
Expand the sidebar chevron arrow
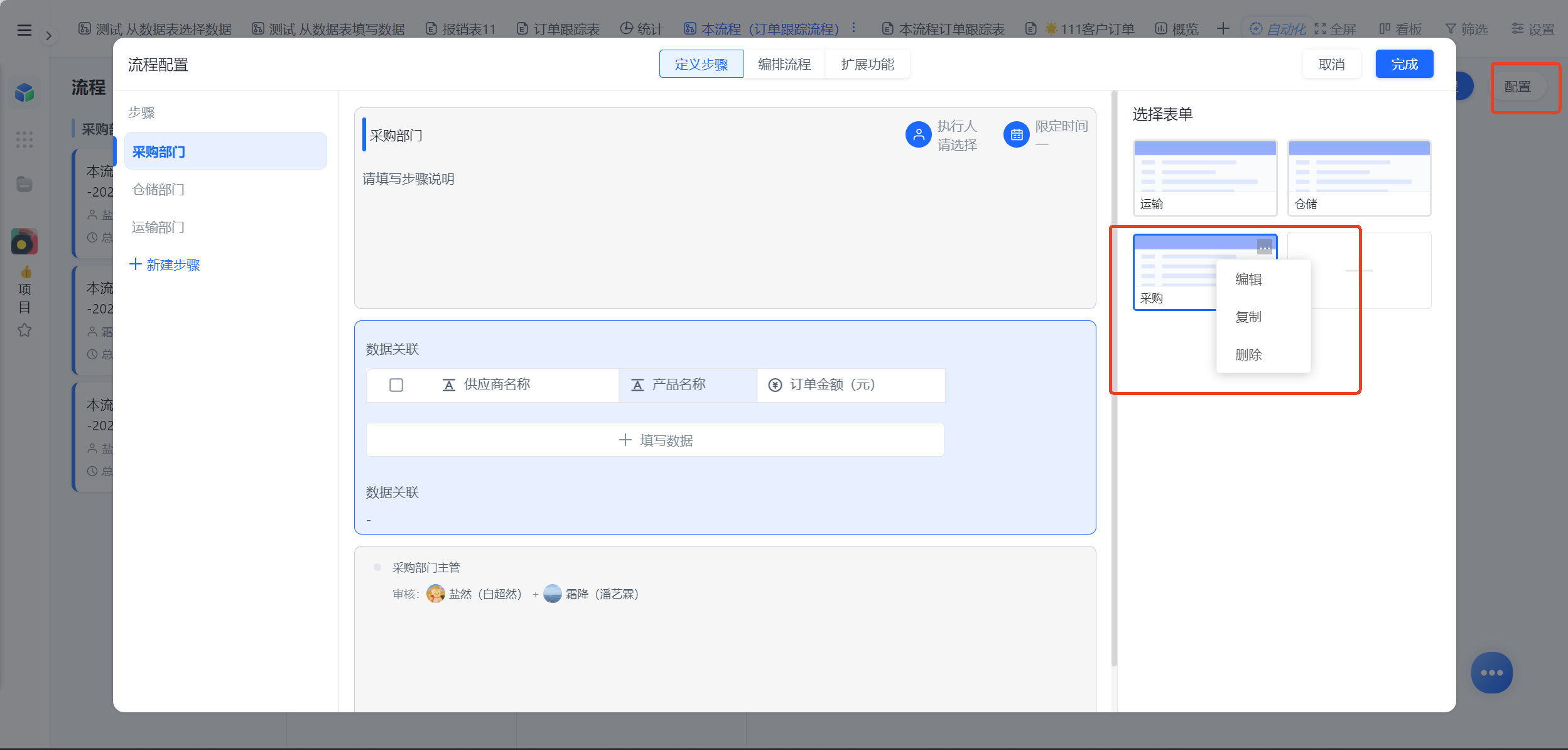pyautogui.click(x=48, y=36)
